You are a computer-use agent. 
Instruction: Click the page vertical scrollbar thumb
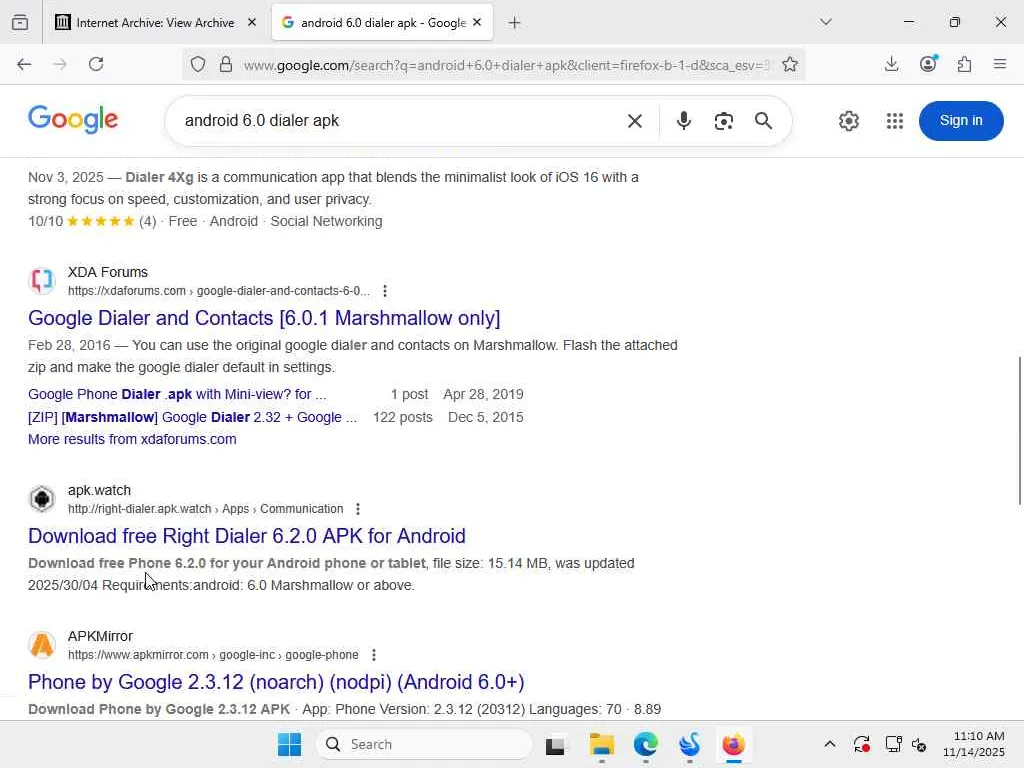pos(1019,431)
